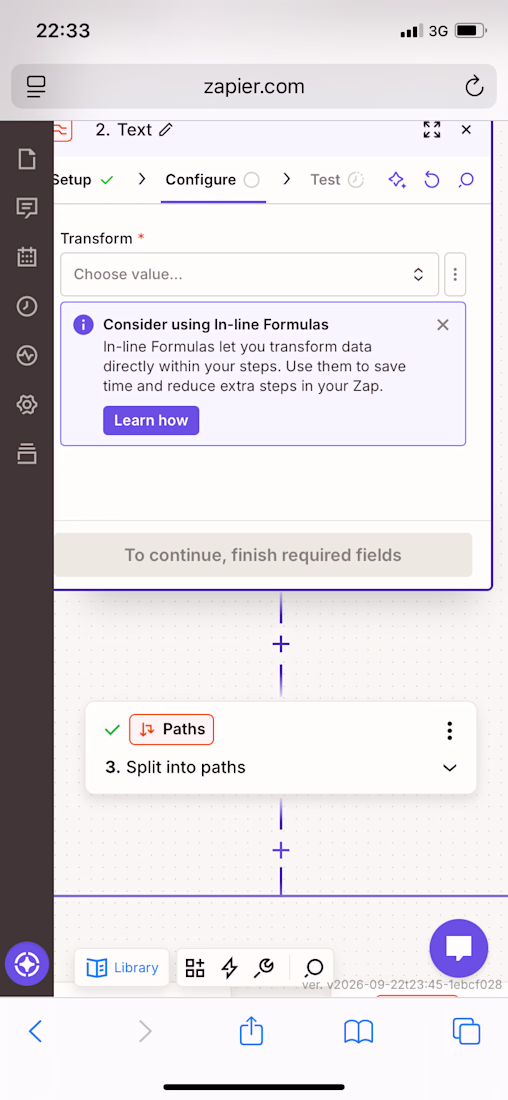Open the settings gear in left sidebar
Screen dimensions: 508x1100
tap(27, 404)
